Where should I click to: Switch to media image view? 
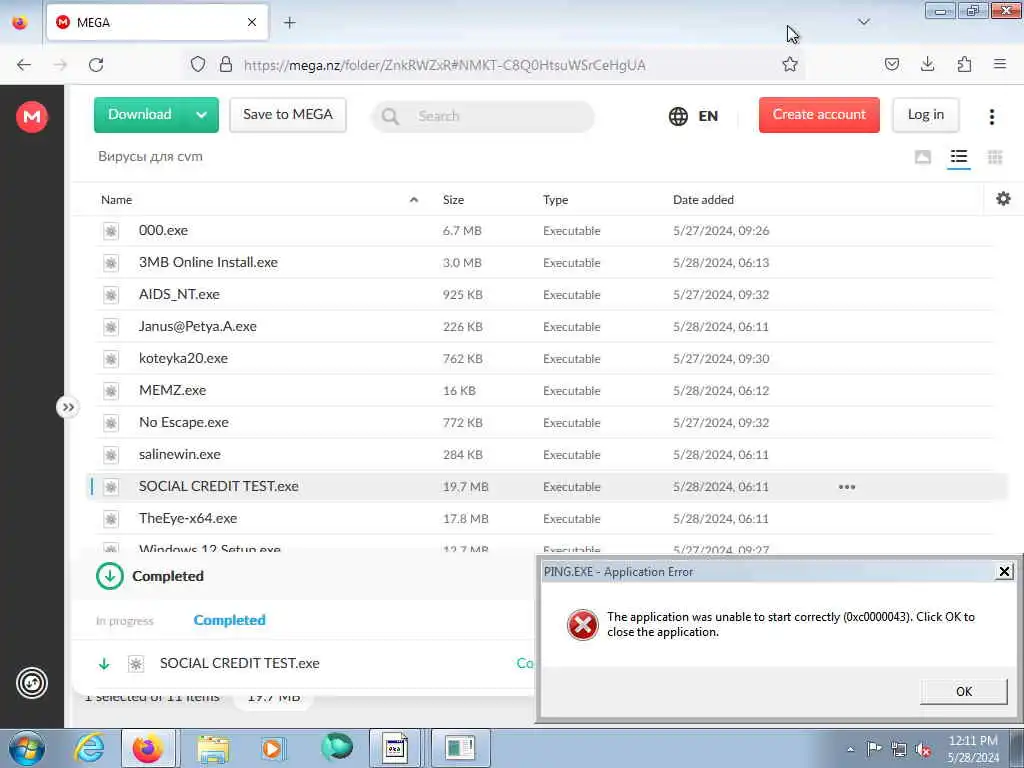point(923,157)
